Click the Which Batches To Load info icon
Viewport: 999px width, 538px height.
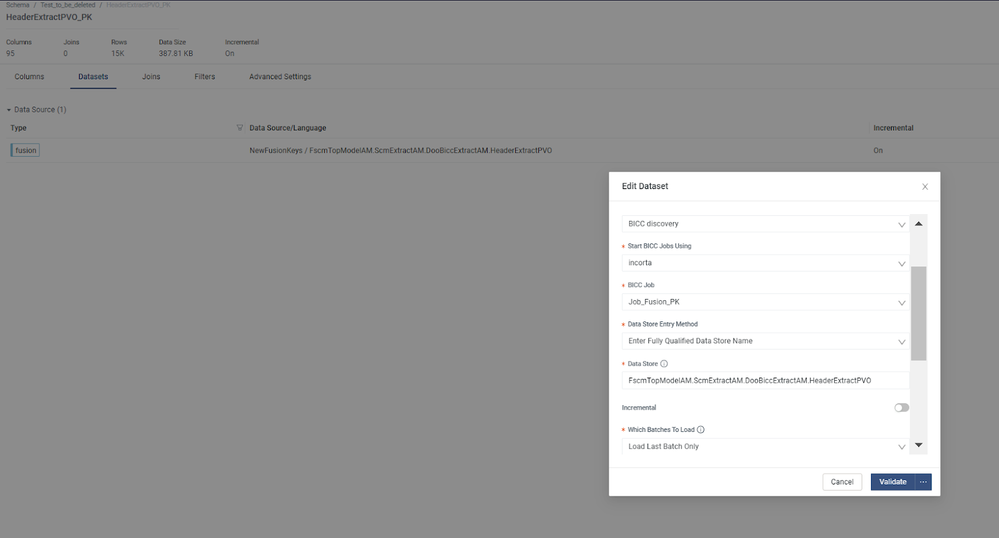[x=701, y=430]
